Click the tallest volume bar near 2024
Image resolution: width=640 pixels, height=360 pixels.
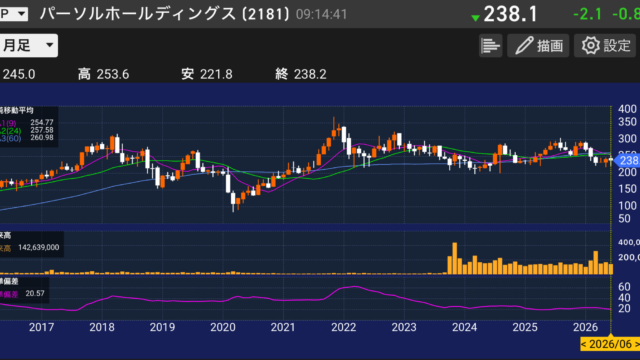(x=455, y=258)
